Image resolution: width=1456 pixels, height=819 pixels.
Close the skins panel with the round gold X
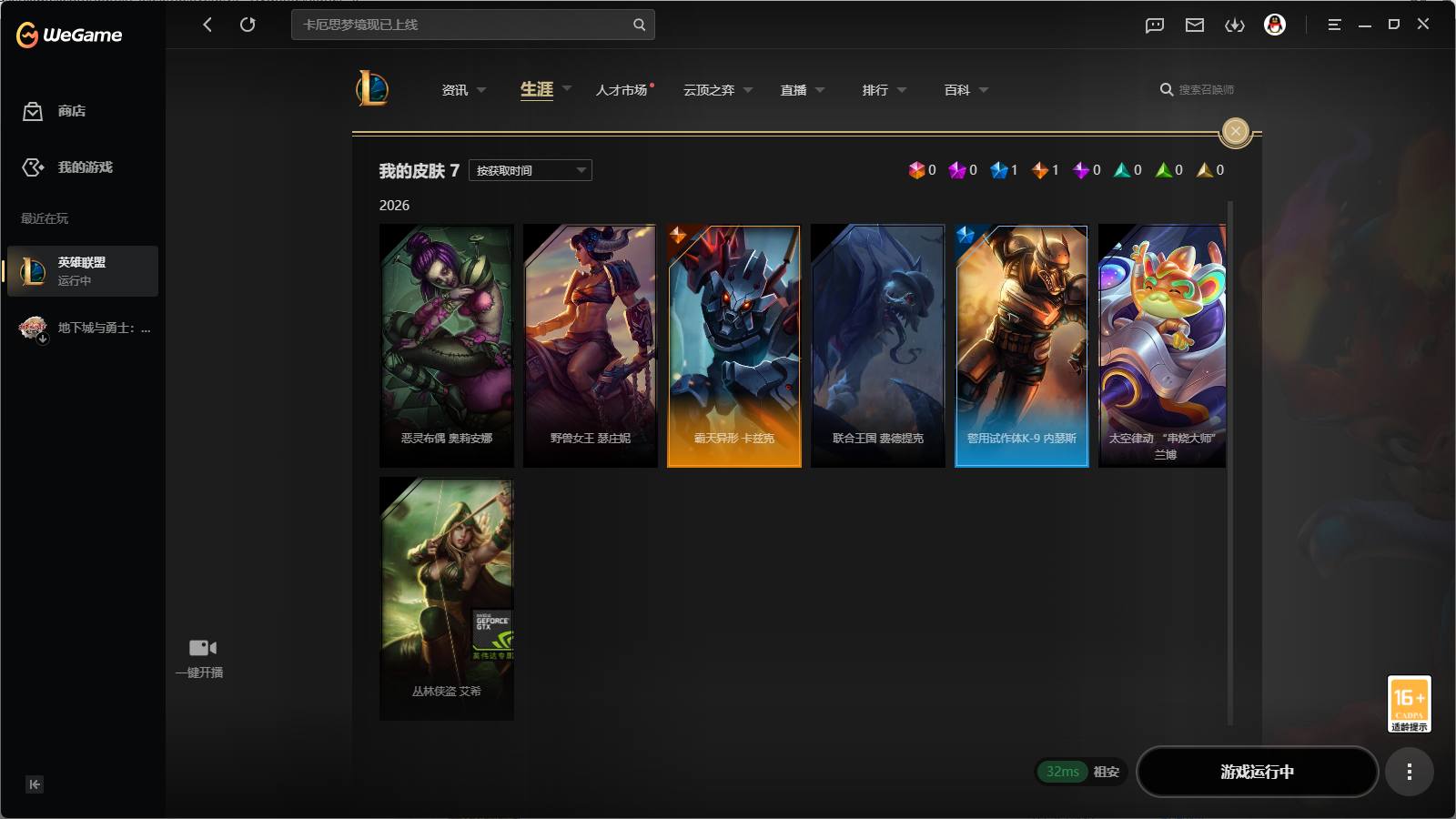click(1236, 132)
